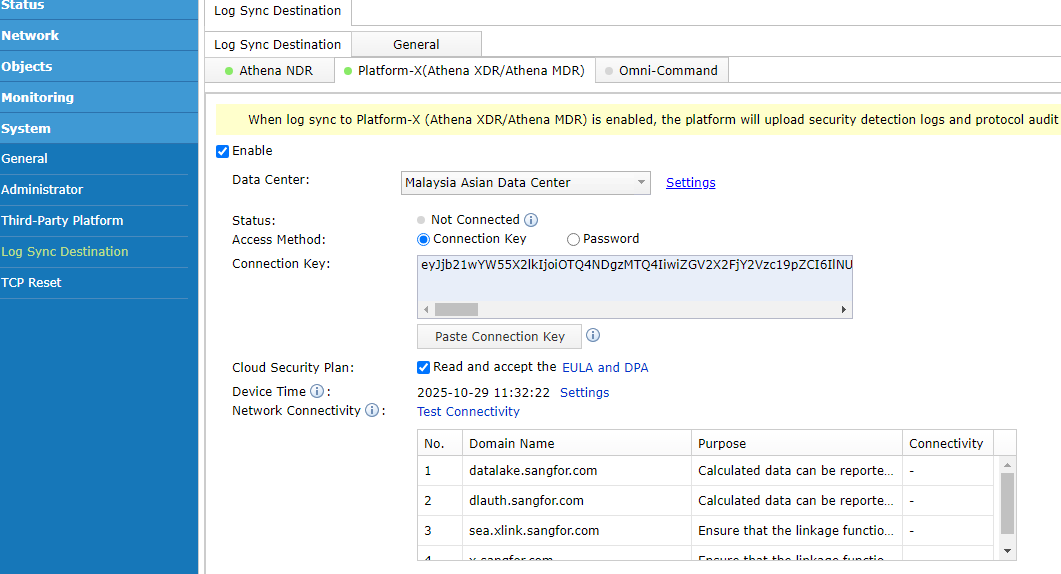Click Test Connectivity link
The width and height of the screenshot is (1061, 574).
coord(468,412)
